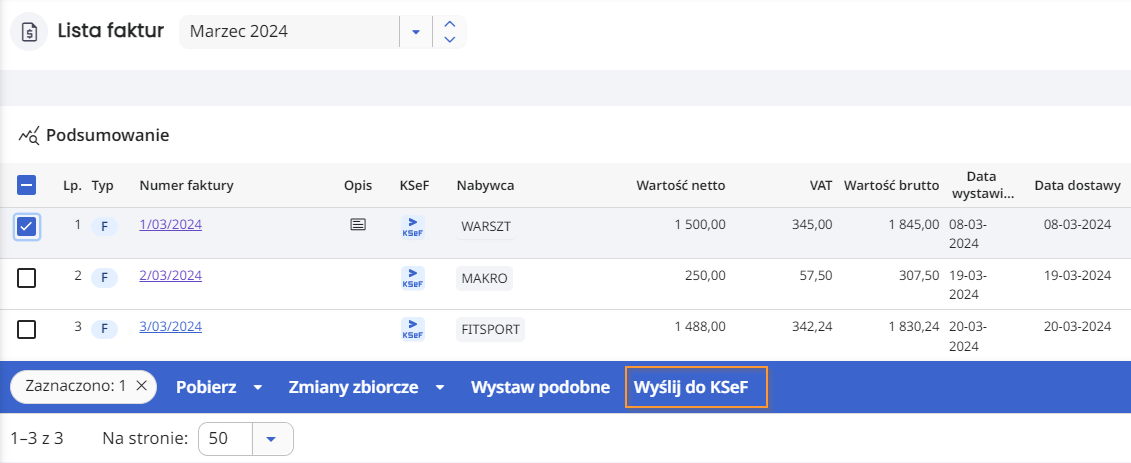This screenshot has height=463, width=1131.
Task: Click the Data wystawienia column header
Action: (x=983, y=185)
